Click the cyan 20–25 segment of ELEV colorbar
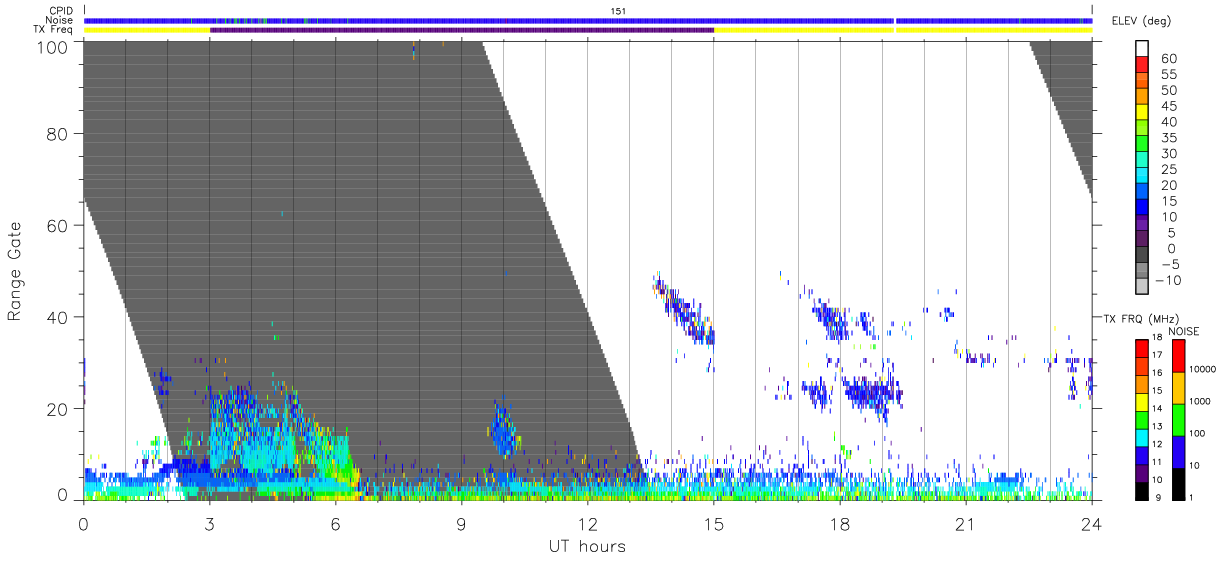This screenshot has height=567, width=1228. 1143,177
